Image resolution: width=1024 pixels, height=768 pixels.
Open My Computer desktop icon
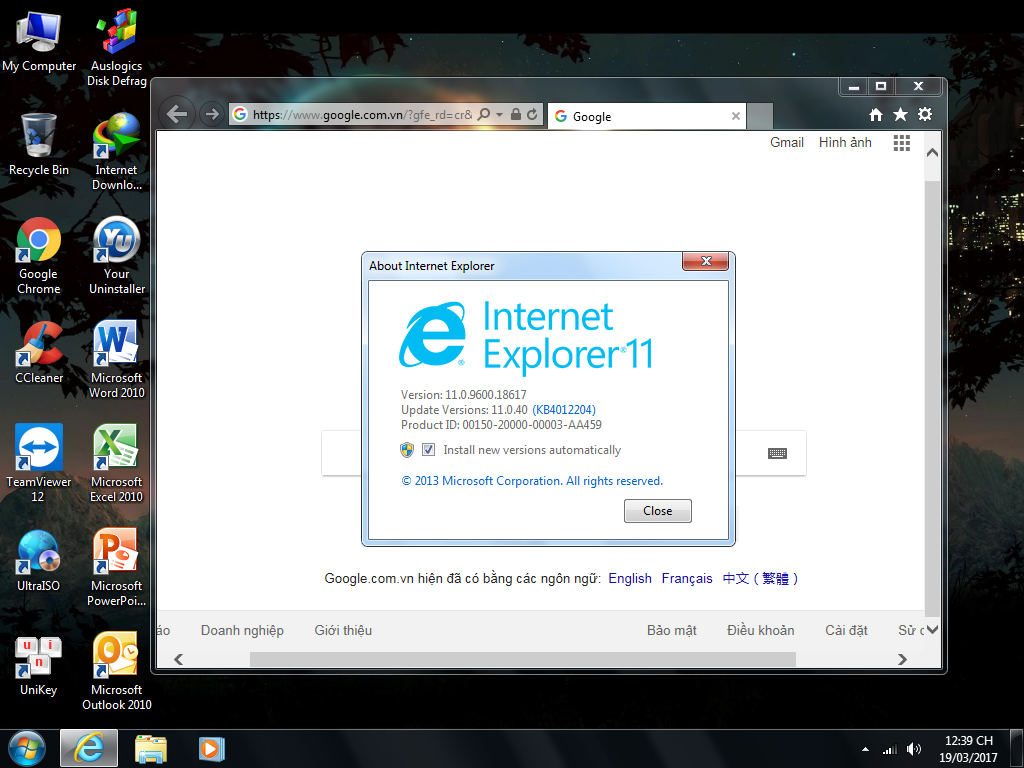(x=39, y=40)
